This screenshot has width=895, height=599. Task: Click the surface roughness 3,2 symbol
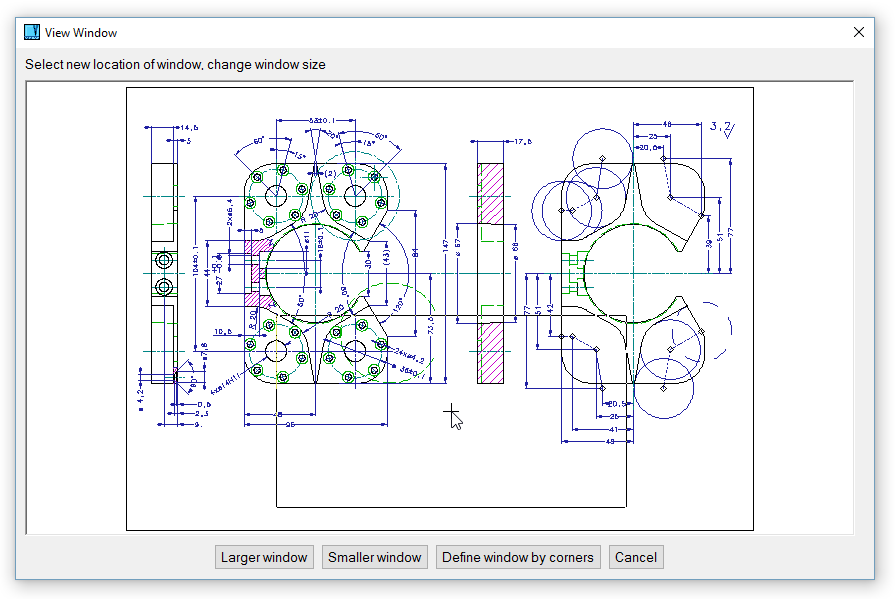(x=722, y=128)
